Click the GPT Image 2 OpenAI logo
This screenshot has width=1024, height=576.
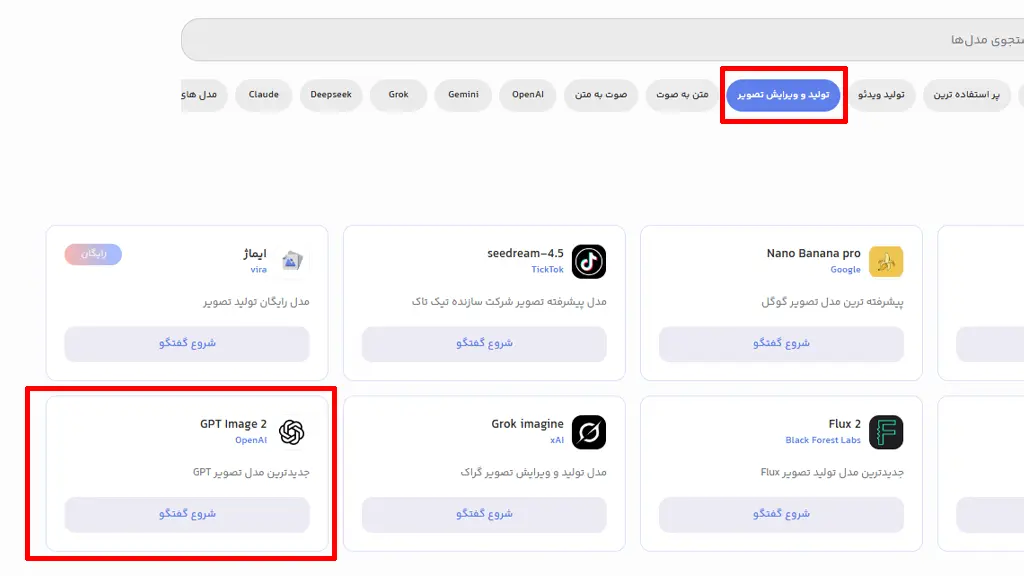pos(292,432)
